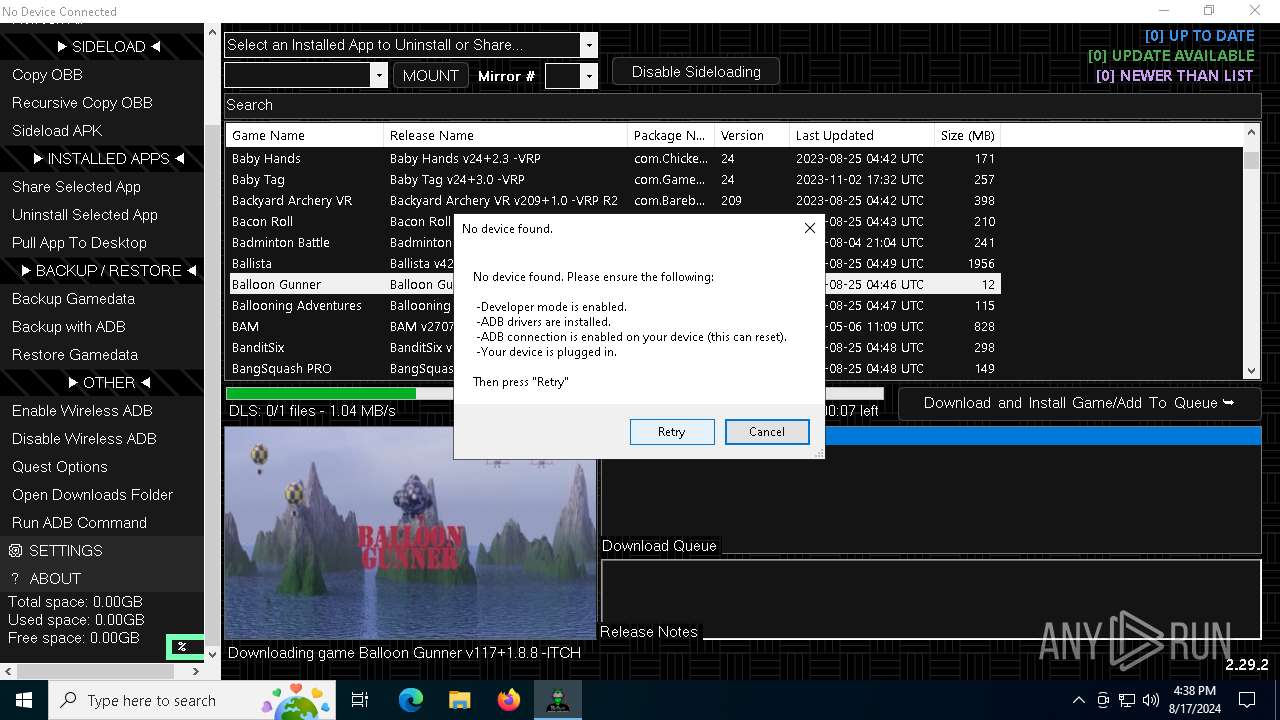Click the network tray icon

[x=1127, y=700]
